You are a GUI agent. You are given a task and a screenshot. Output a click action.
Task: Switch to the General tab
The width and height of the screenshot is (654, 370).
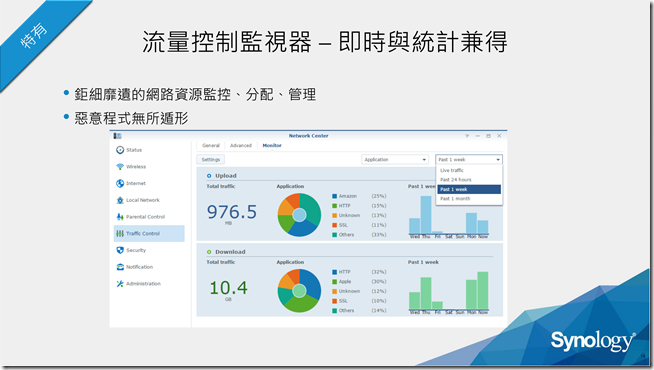coord(211,146)
